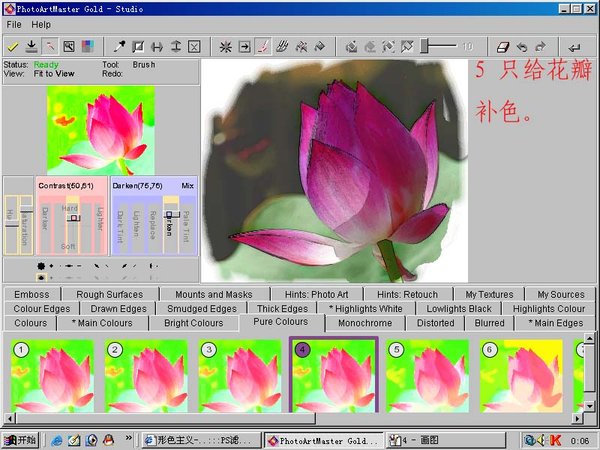600x450 pixels.
Task: Select the eyedropper tool in toolbar
Action: pyautogui.click(x=120, y=46)
